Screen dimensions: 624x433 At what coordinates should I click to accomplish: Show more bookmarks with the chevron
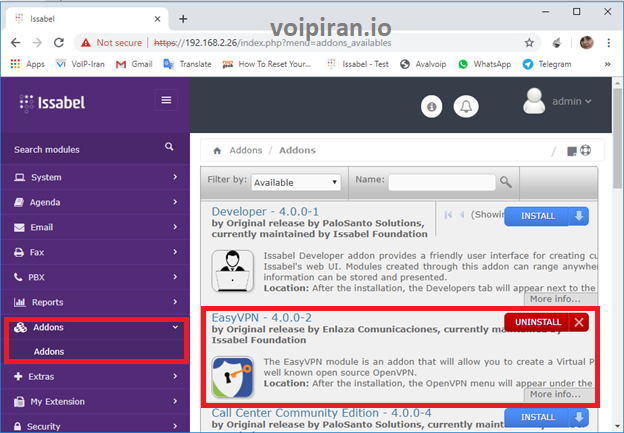pos(607,64)
